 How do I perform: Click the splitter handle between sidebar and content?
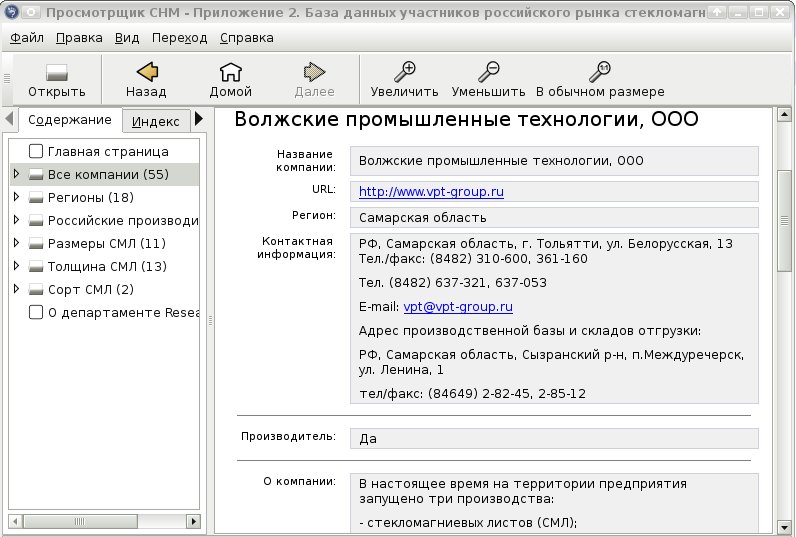coord(210,320)
